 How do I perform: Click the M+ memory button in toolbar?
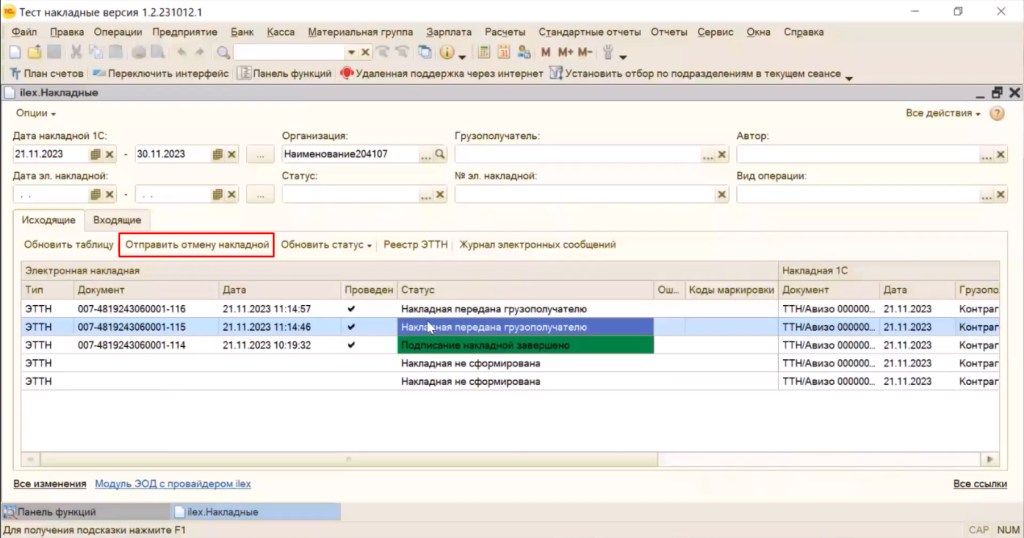[565, 52]
